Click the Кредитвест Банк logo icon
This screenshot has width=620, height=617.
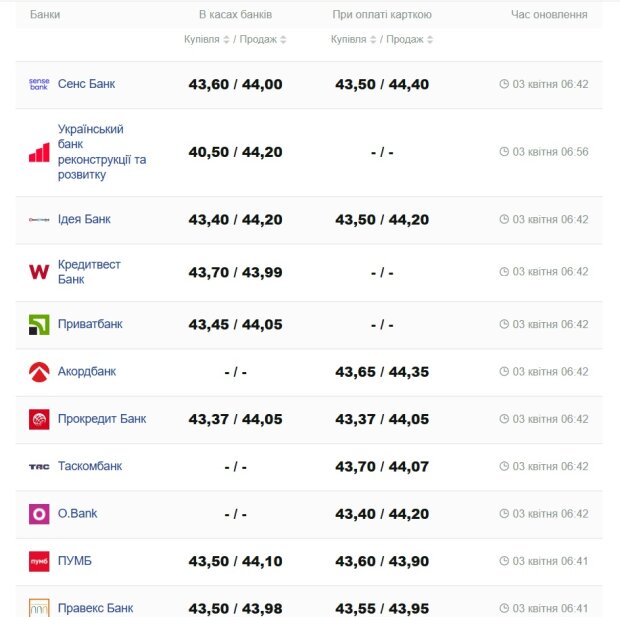point(39,272)
